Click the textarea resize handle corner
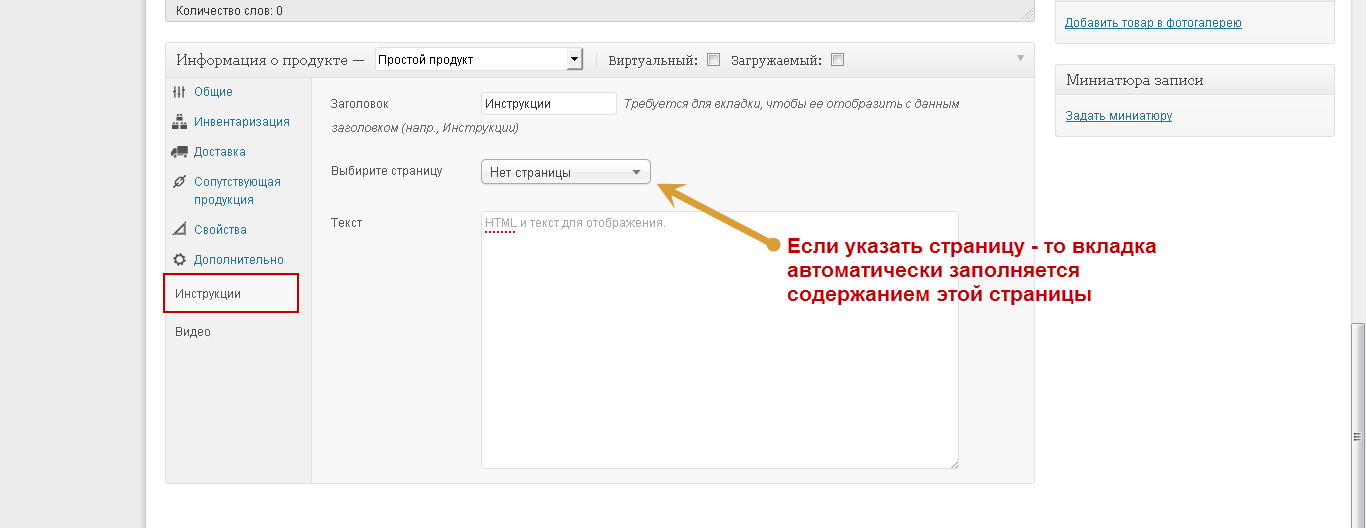This screenshot has width=1366, height=528. pyautogui.click(x=953, y=463)
